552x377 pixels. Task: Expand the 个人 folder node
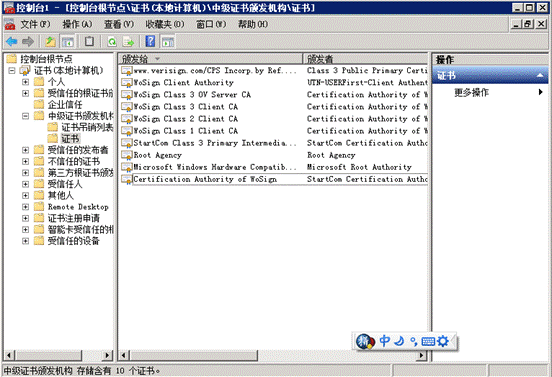click(x=25, y=82)
